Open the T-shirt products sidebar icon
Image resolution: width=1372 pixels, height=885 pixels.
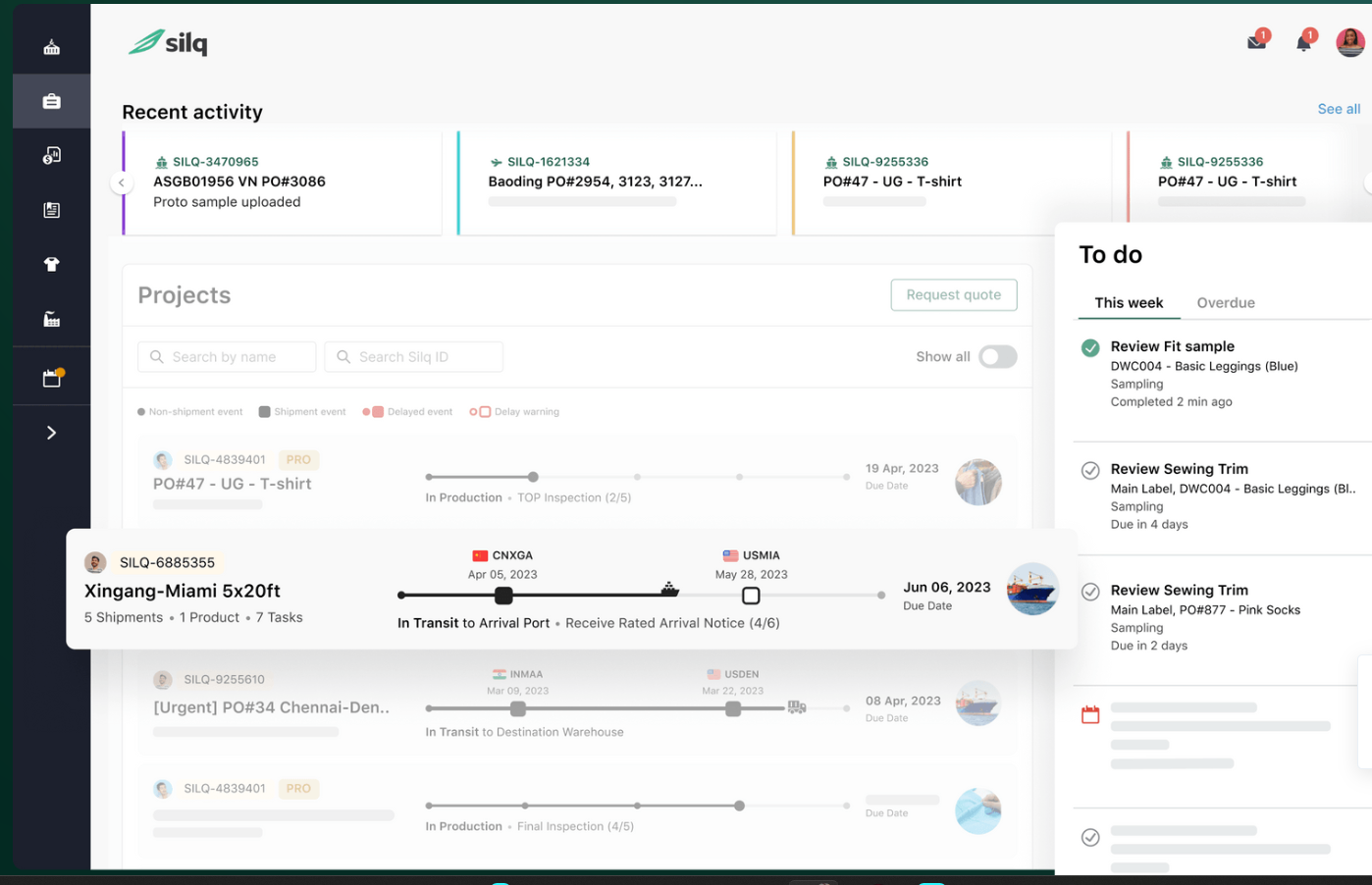click(52, 264)
